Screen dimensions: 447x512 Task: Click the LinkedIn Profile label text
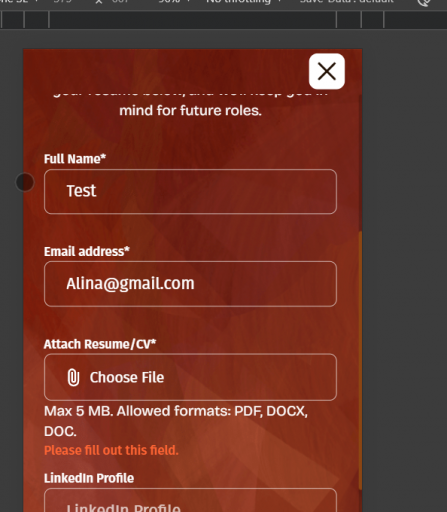tap(89, 478)
